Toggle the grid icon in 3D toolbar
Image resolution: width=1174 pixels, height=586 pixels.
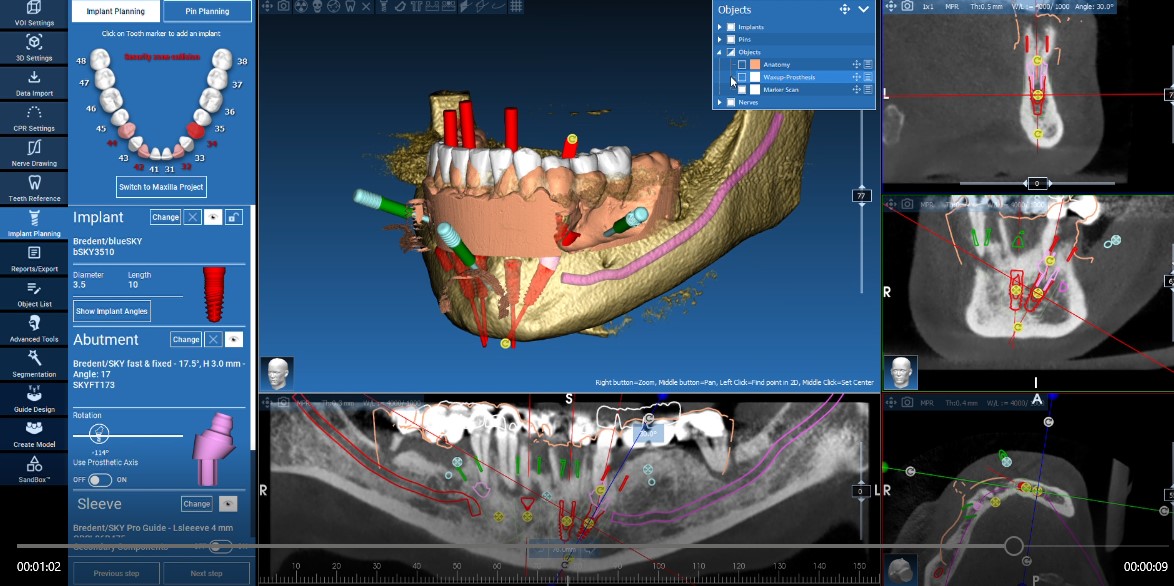click(x=516, y=7)
